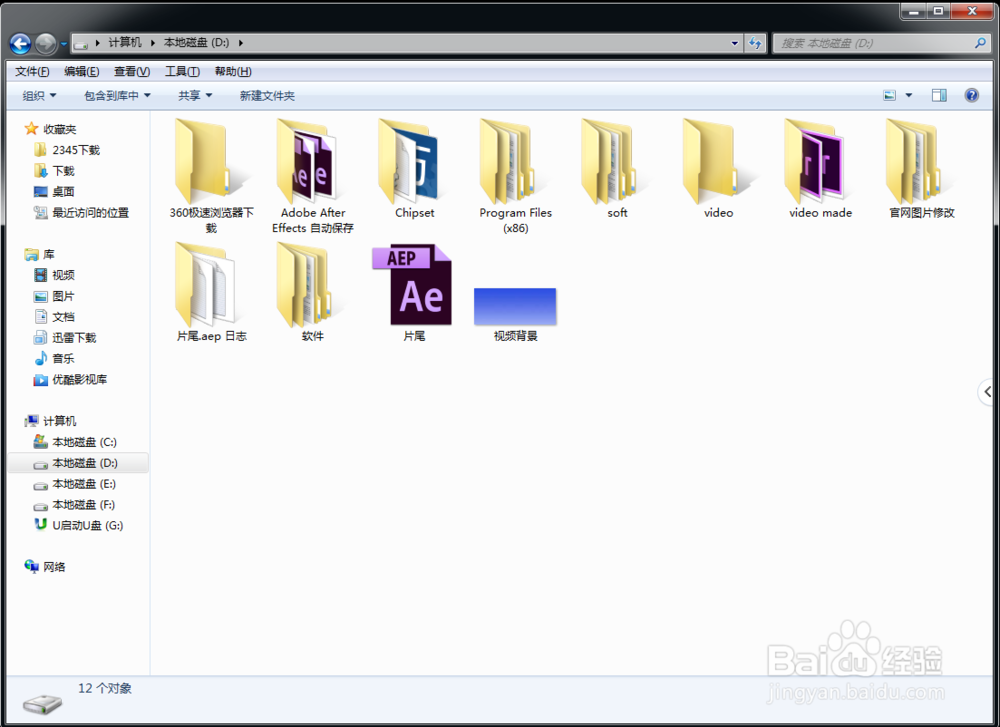Expand the arrow after 本地磁盘 (D:) breadcrumb
The height and width of the screenshot is (727, 1000).
(240, 43)
